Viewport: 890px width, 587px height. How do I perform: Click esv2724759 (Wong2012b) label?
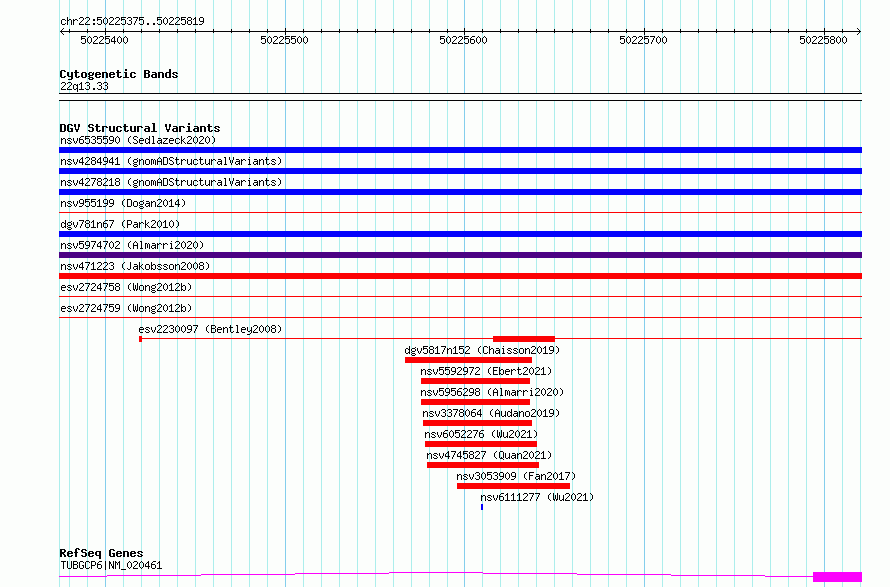click(126, 308)
